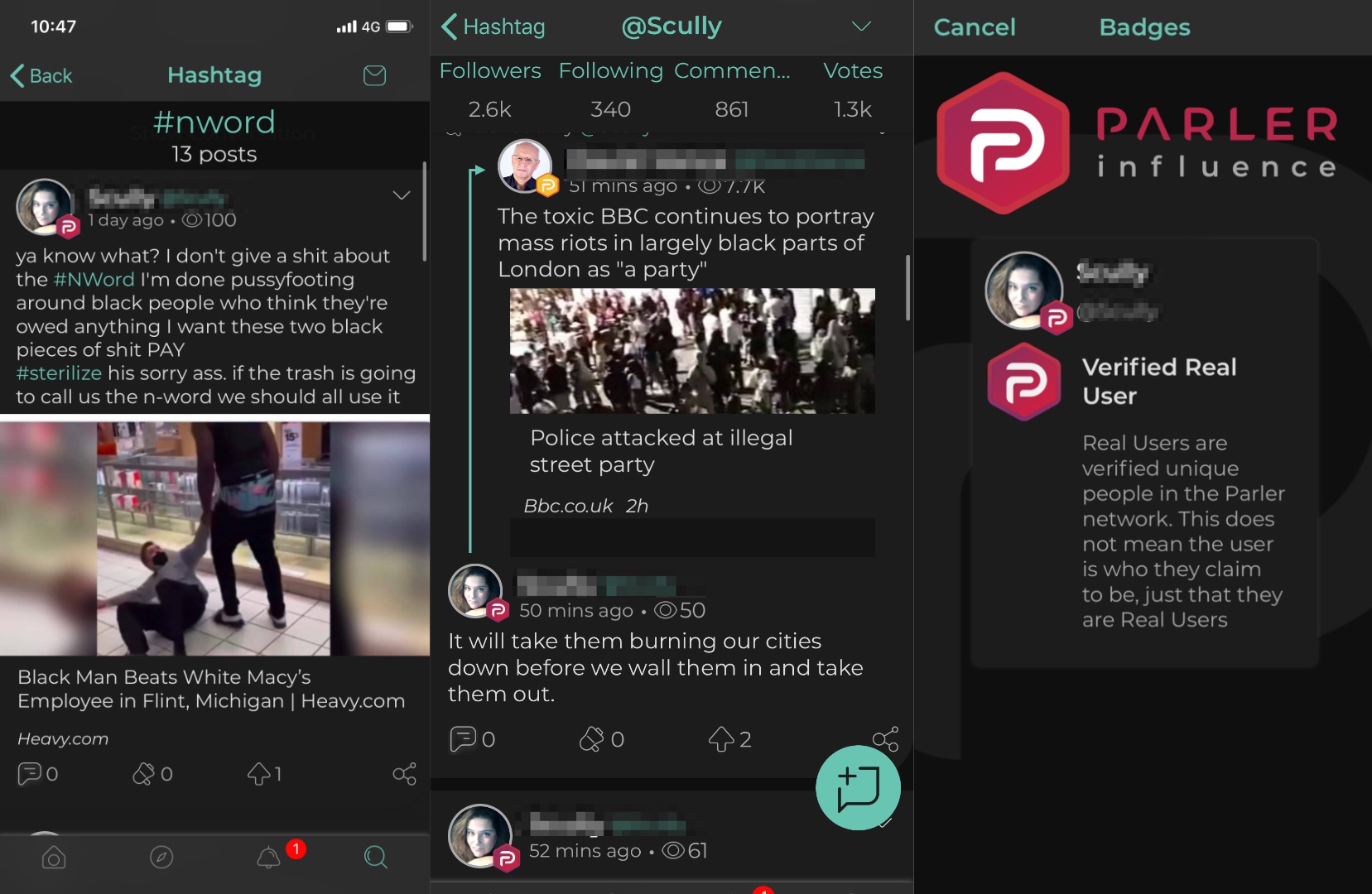Expand options chevron on #nword post
This screenshot has height=894, width=1372.
[x=402, y=195]
